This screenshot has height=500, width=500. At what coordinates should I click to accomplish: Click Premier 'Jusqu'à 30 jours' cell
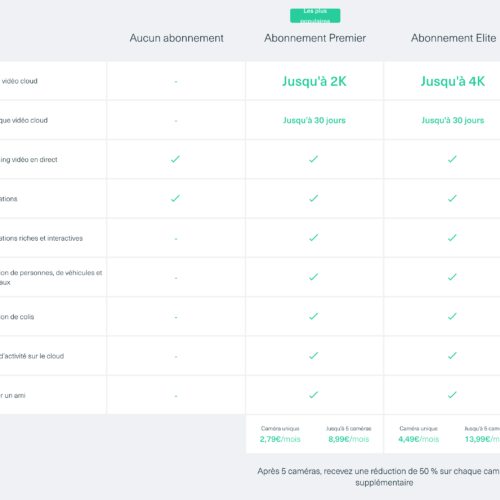[x=314, y=120]
